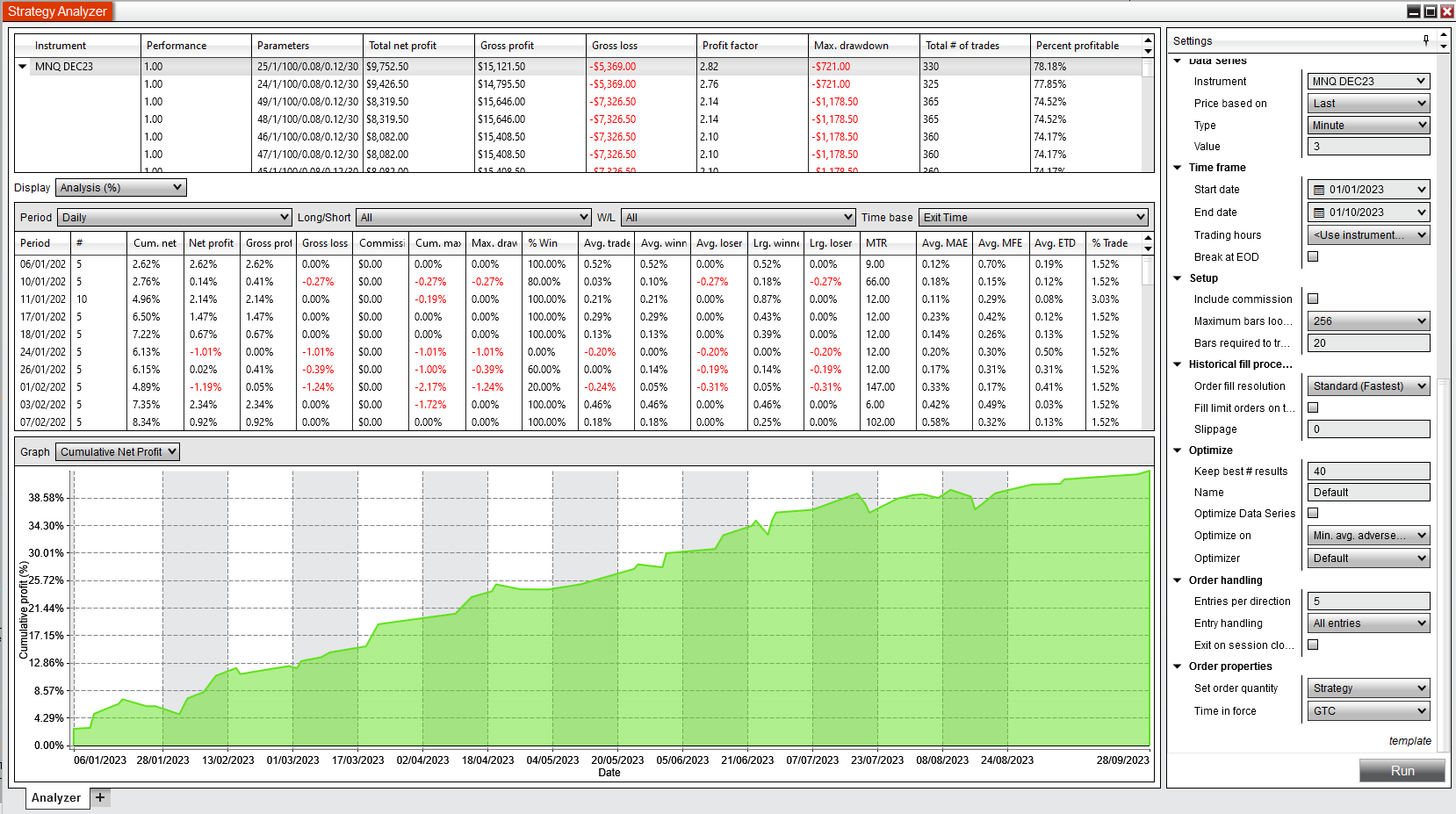Image resolution: width=1456 pixels, height=814 pixels.
Task: Toggle the Include commission checkbox
Action: coord(1313,299)
